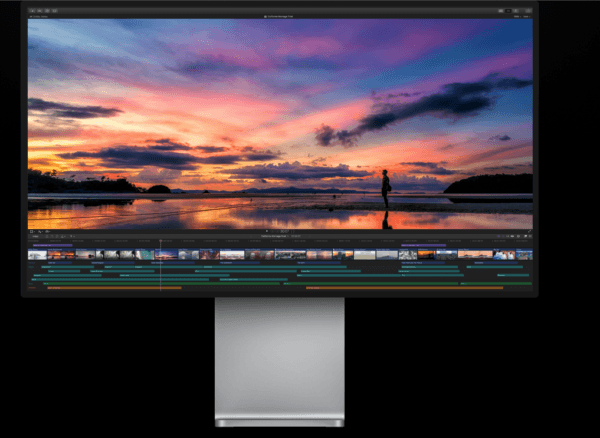Open the Transitions browser icon at the timeline's far right
The width and height of the screenshot is (600, 438).
coord(530,236)
